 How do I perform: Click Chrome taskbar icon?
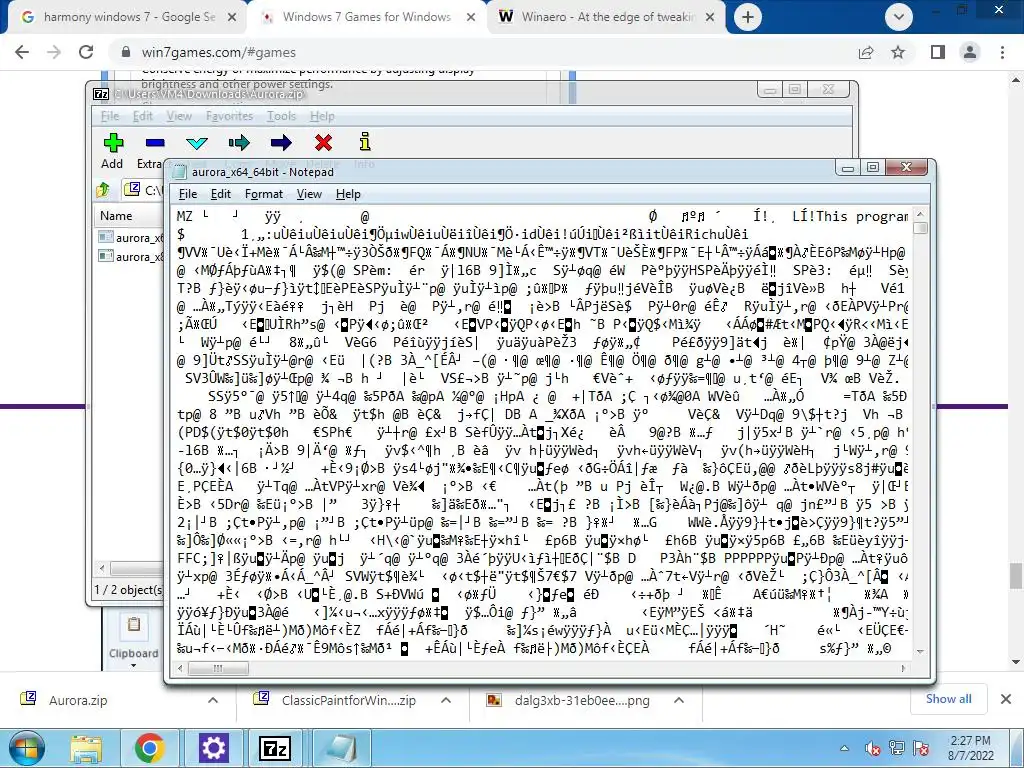pos(149,749)
